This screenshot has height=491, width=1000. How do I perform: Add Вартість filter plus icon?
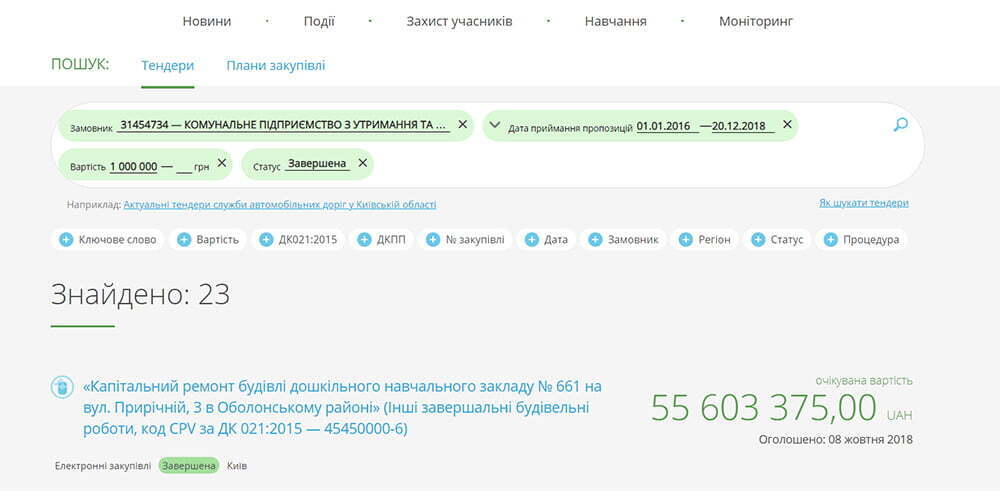point(184,240)
